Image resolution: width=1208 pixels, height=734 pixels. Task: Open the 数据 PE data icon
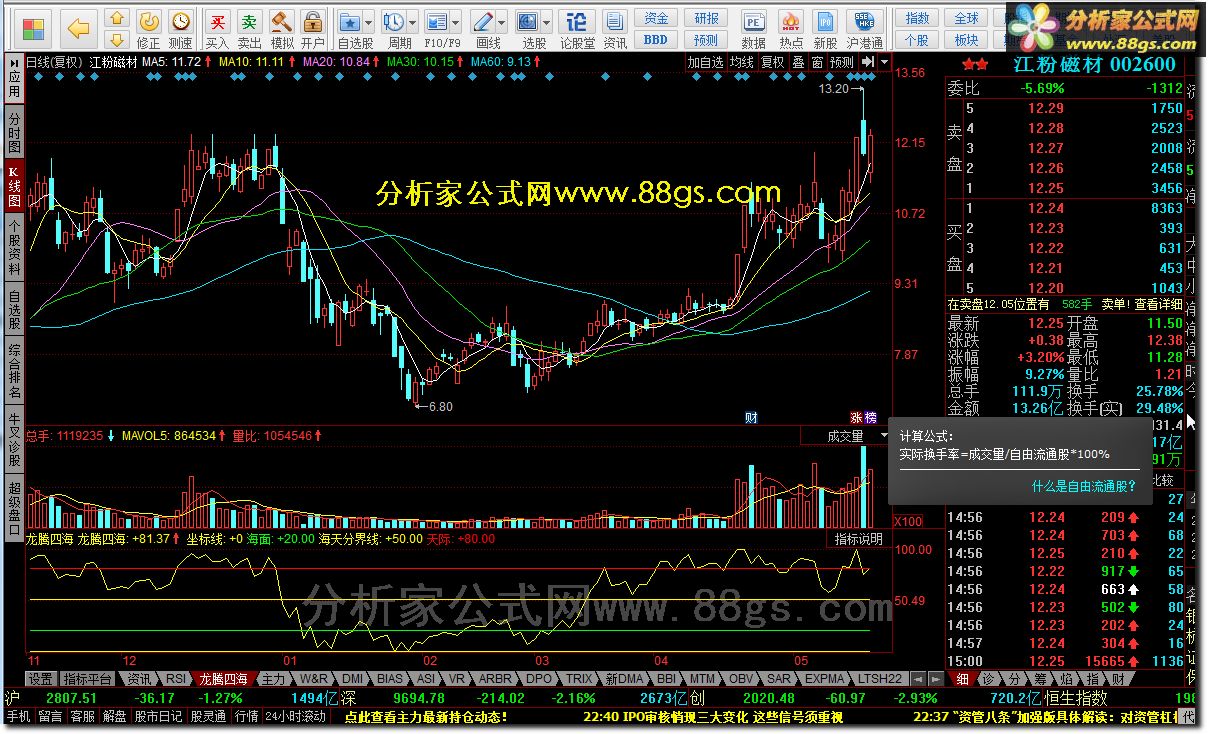(x=754, y=28)
